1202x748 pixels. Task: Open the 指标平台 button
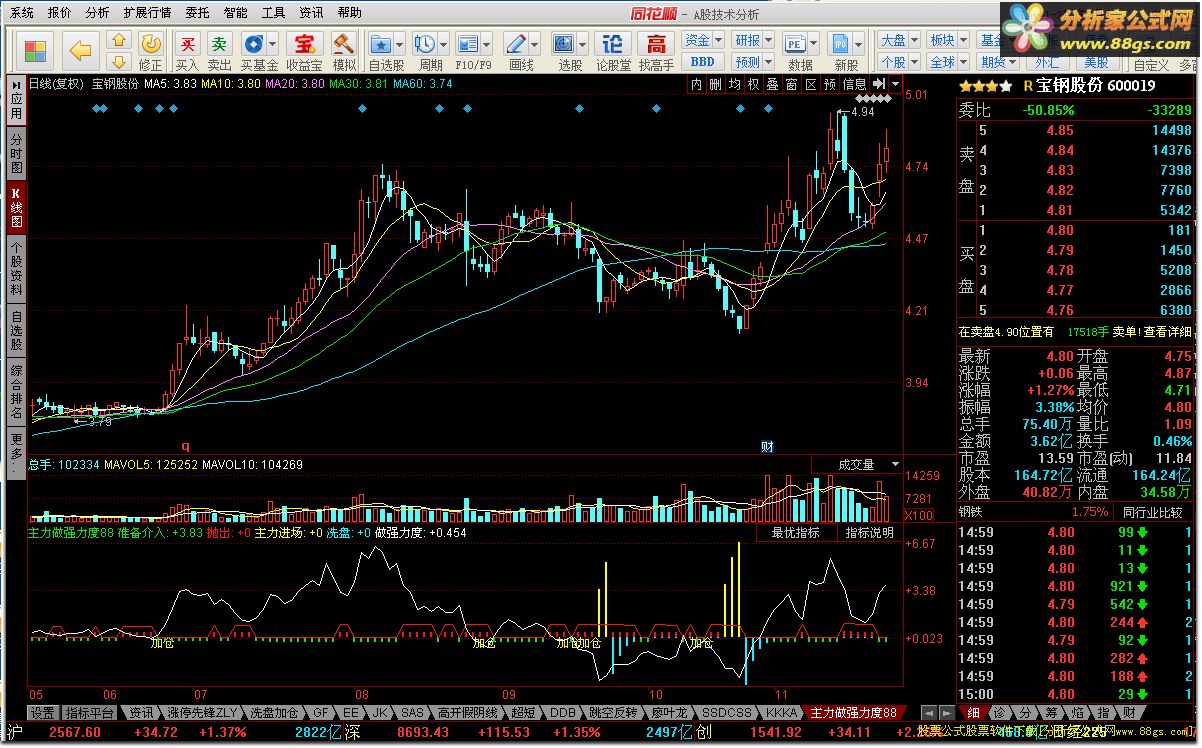[x=89, y=713]
